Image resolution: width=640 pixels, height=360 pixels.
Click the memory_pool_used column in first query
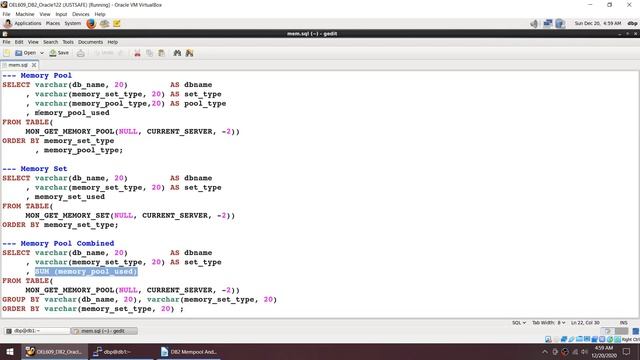tap(72, 113)
